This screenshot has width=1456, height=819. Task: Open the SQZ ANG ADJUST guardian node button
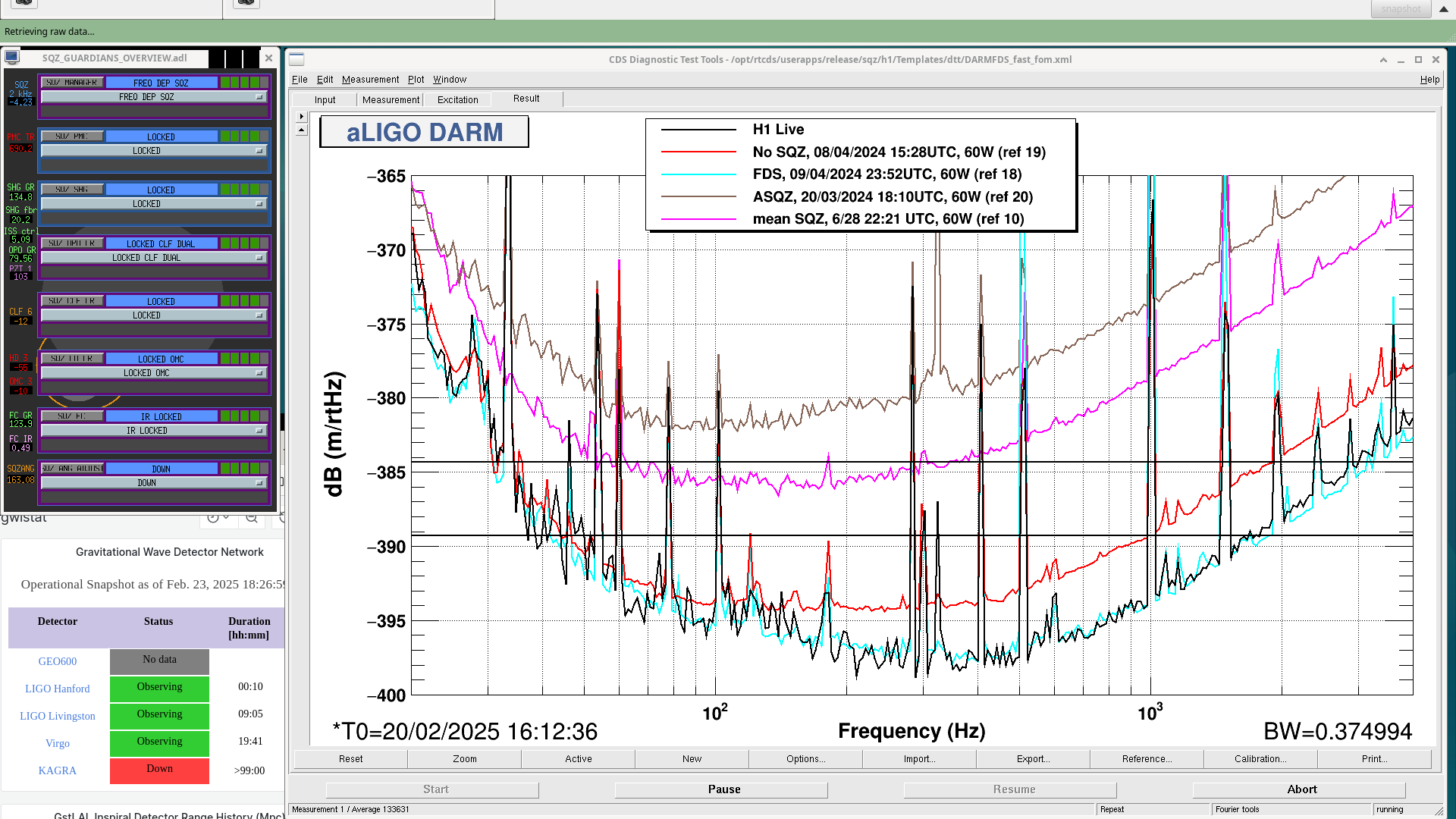pos(72,469)
